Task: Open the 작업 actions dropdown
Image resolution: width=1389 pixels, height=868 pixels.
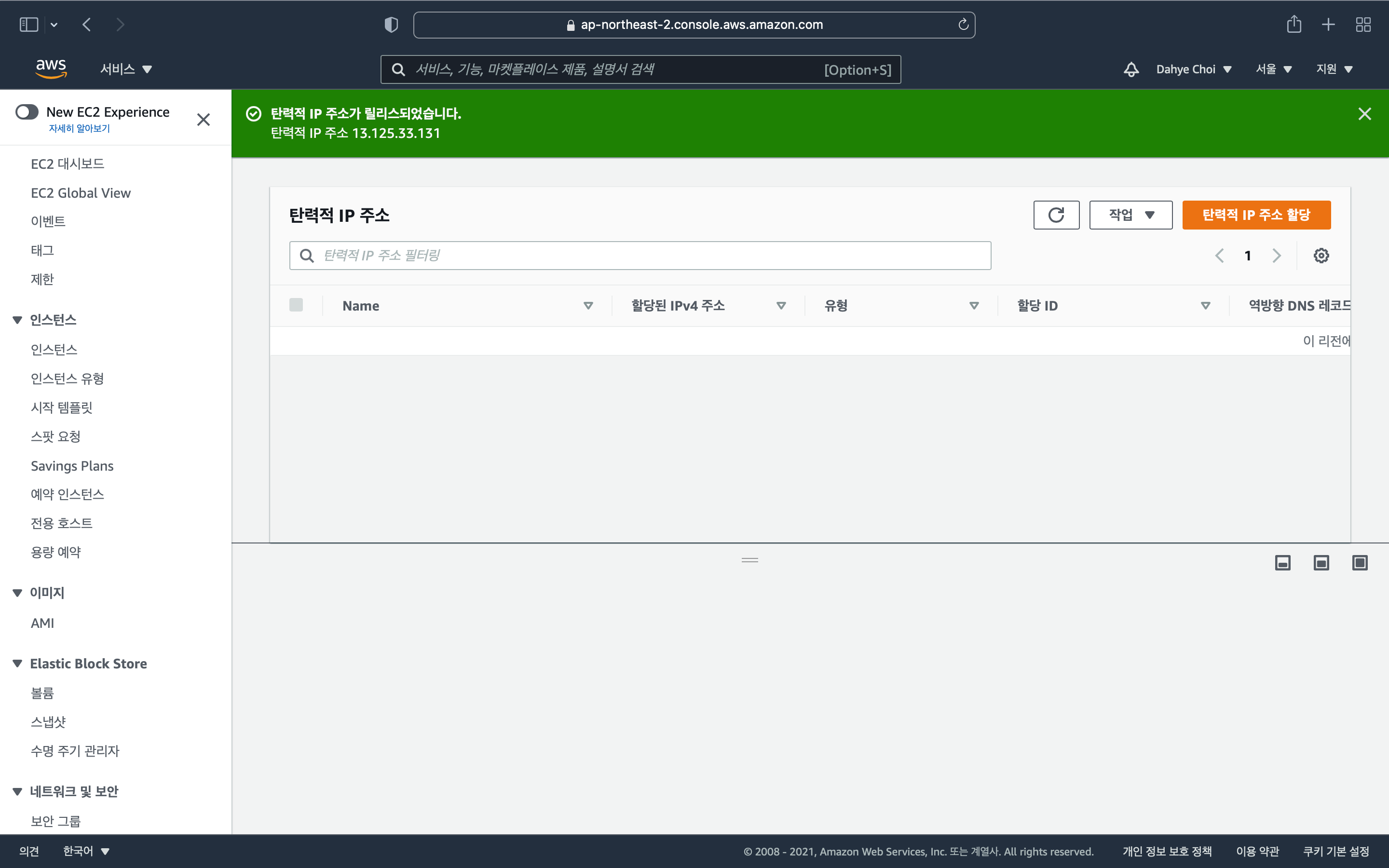Action: 1130,215
